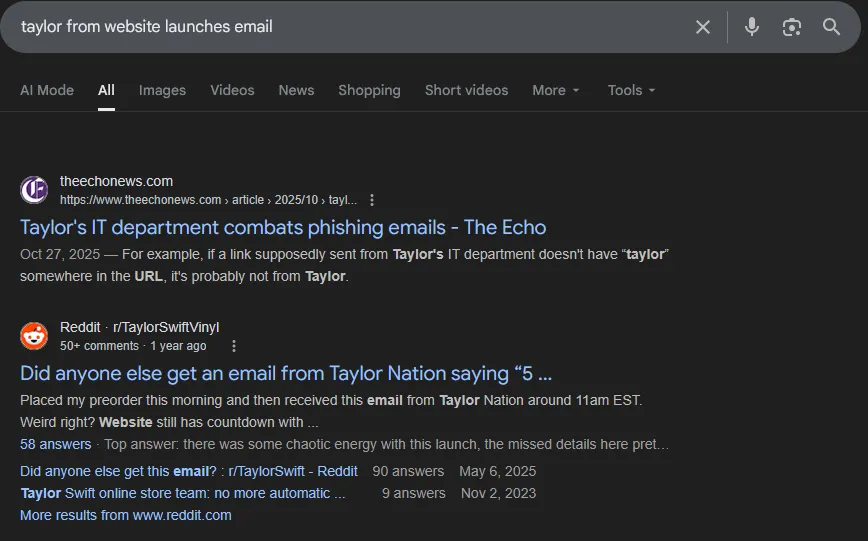
Task: Switch to Images tab
Action: click(162, 90)
